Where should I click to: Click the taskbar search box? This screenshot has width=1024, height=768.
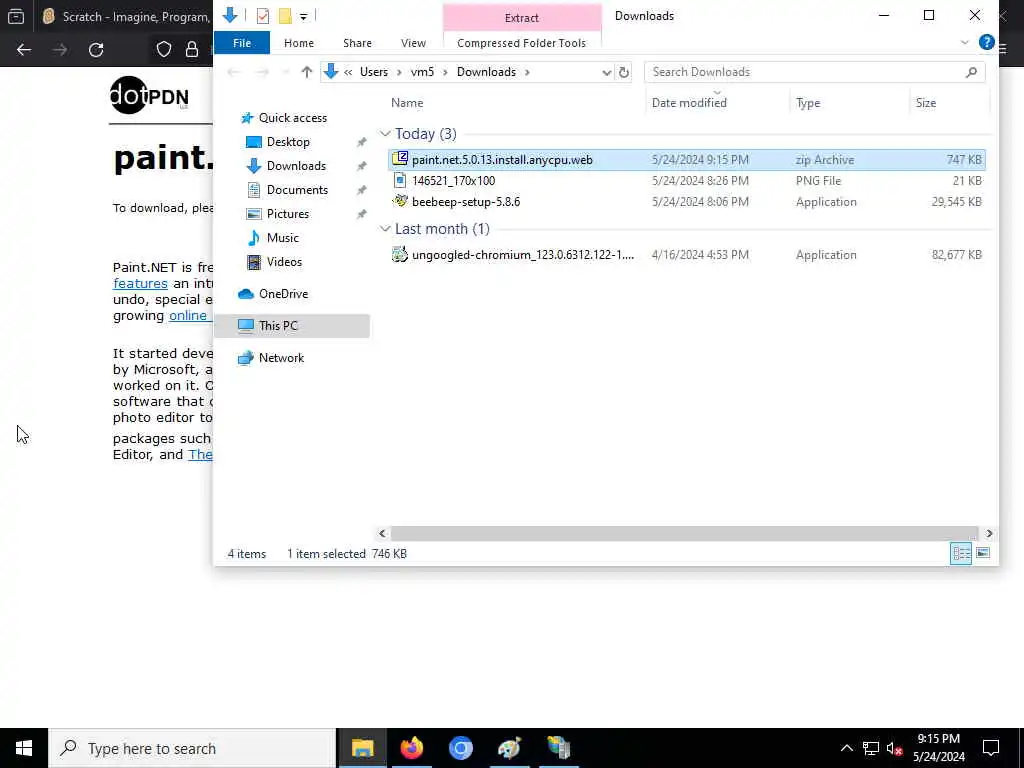(x=192, y=748)
